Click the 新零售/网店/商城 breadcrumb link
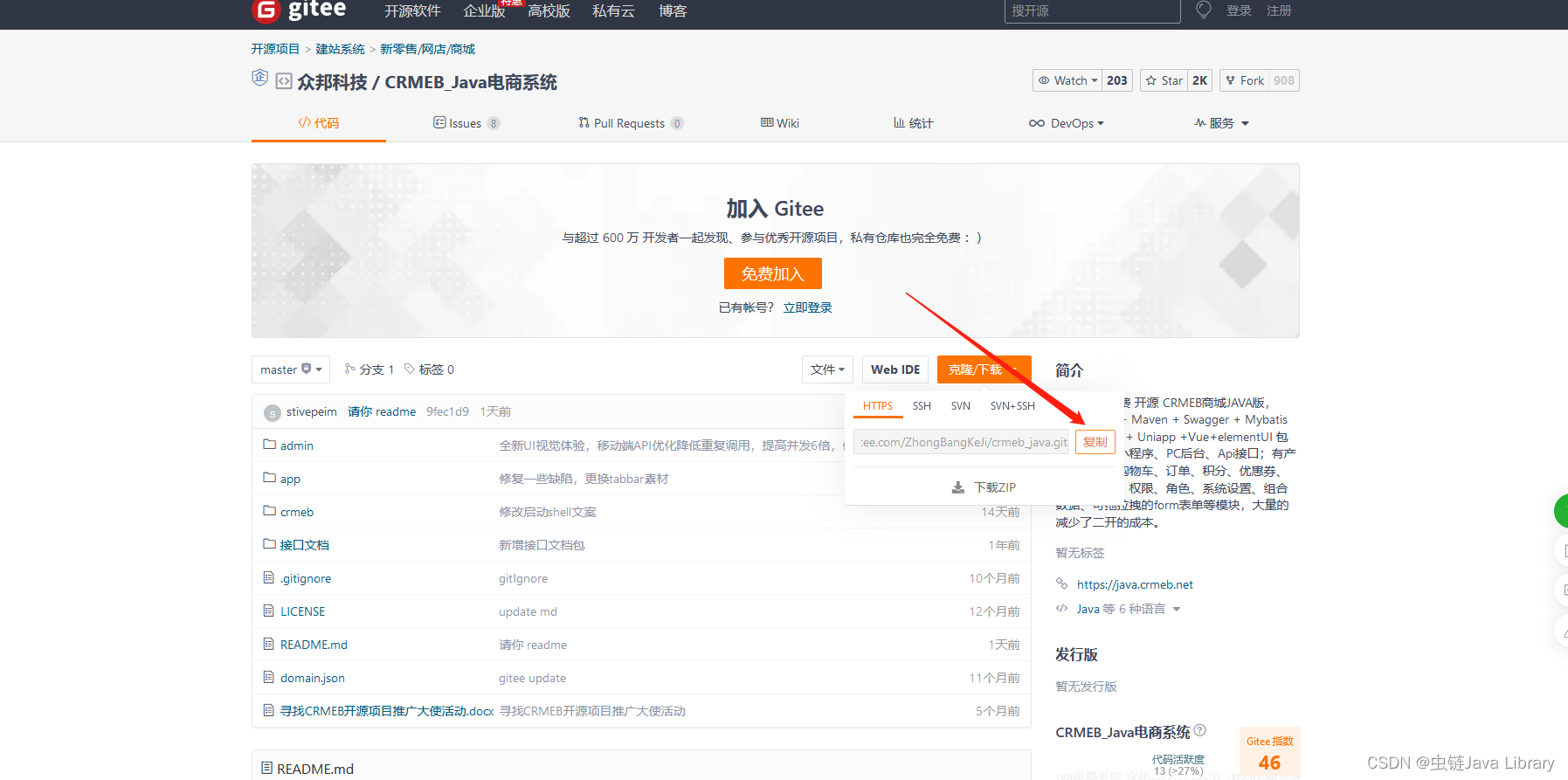Image resolution: width=1568 pixels, height=780 pixels. pyautogui.click(x=427, y=49)
